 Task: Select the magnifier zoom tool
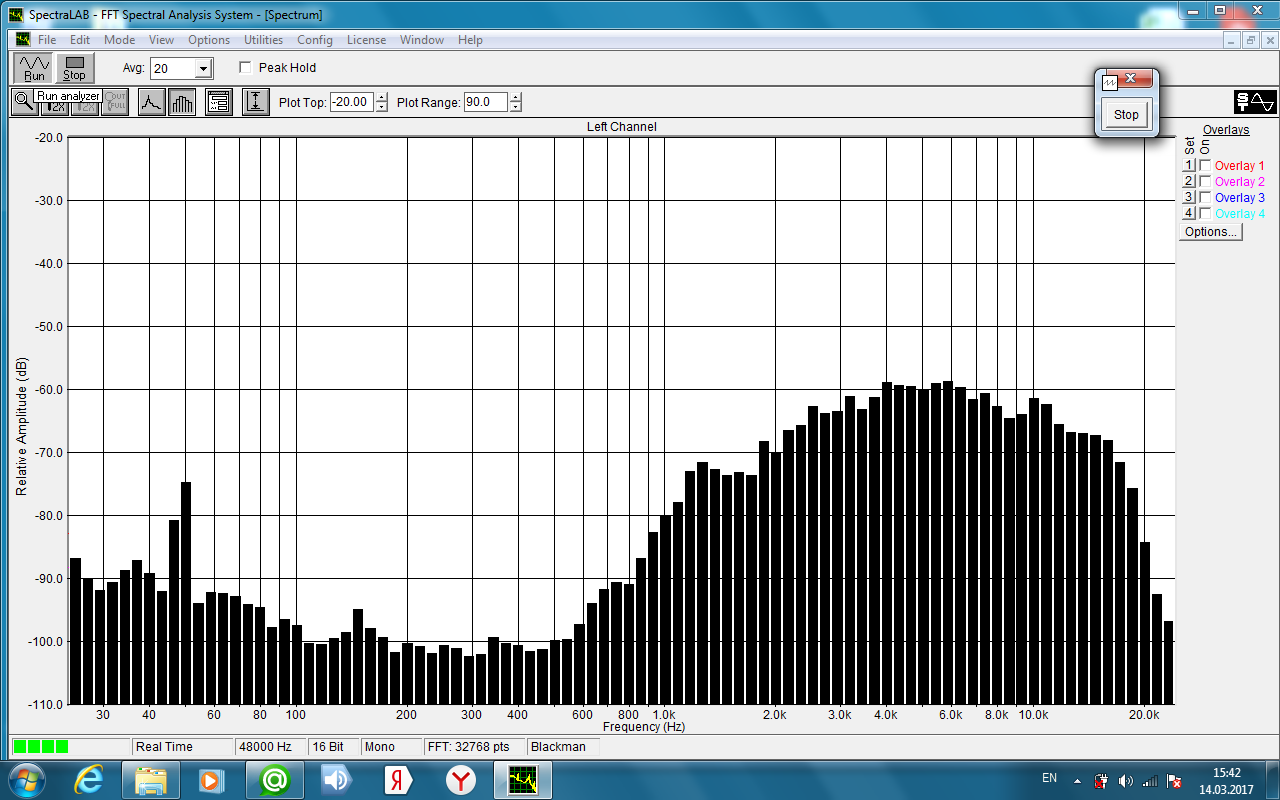23,102
